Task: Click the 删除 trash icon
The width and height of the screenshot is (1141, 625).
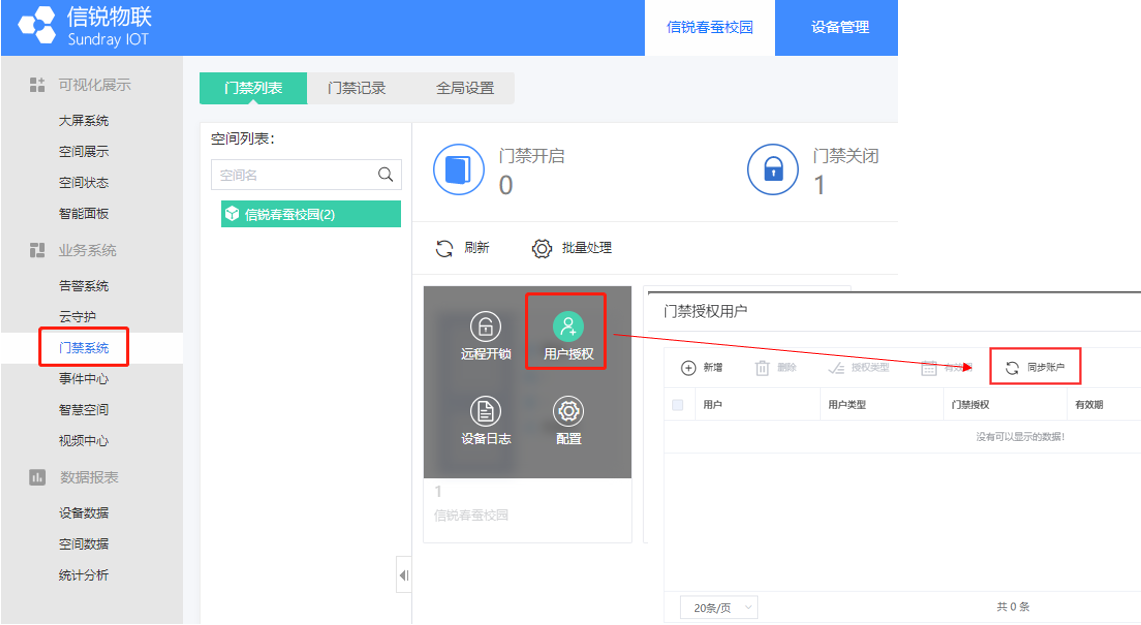Action: pyautogui.click(x=762, y=368)
